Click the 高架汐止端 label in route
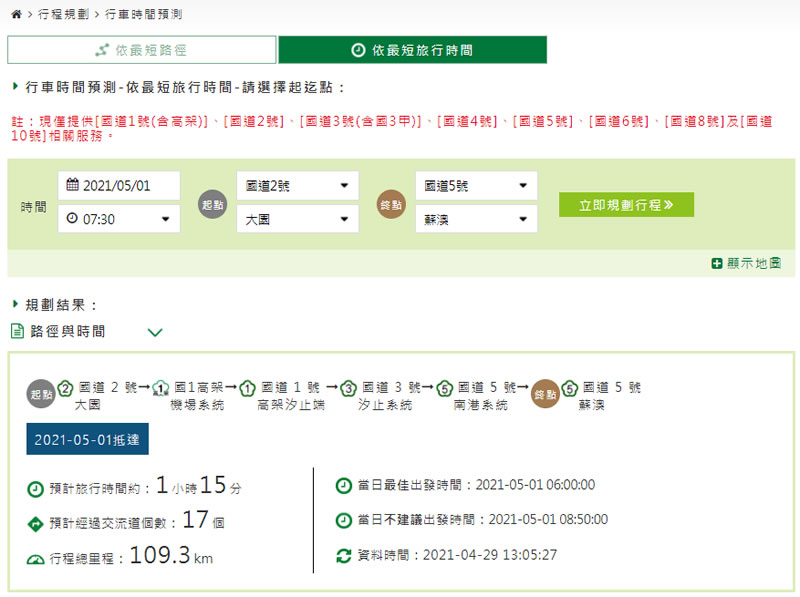The height and width of the screenshot is (597, 800). (291, 405)
